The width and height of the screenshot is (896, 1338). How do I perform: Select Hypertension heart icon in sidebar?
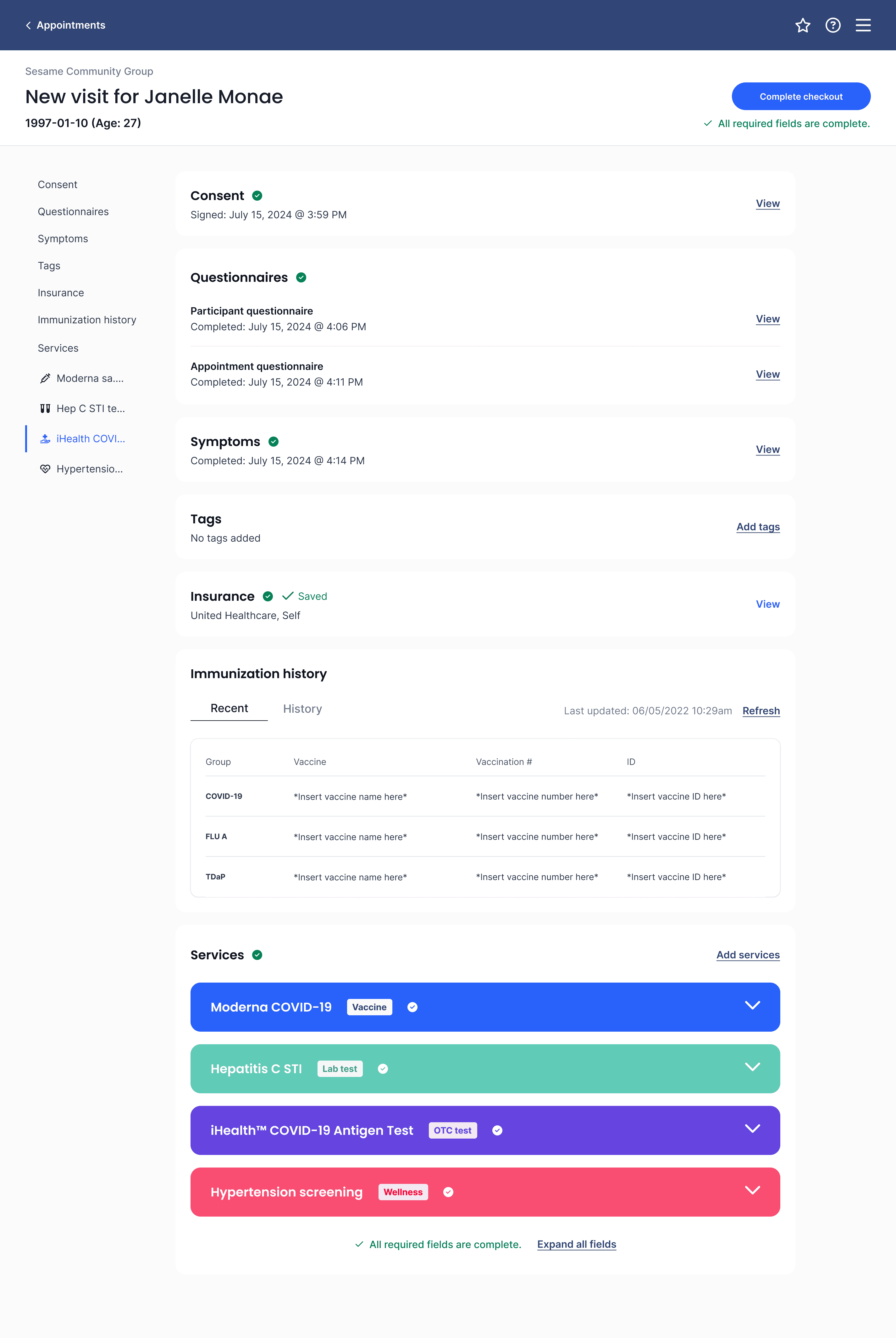45,469
